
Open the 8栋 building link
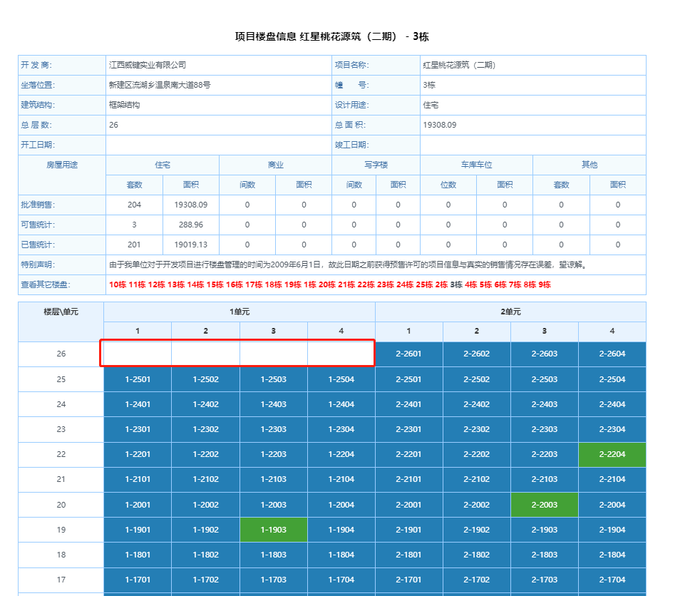(530, 284)
